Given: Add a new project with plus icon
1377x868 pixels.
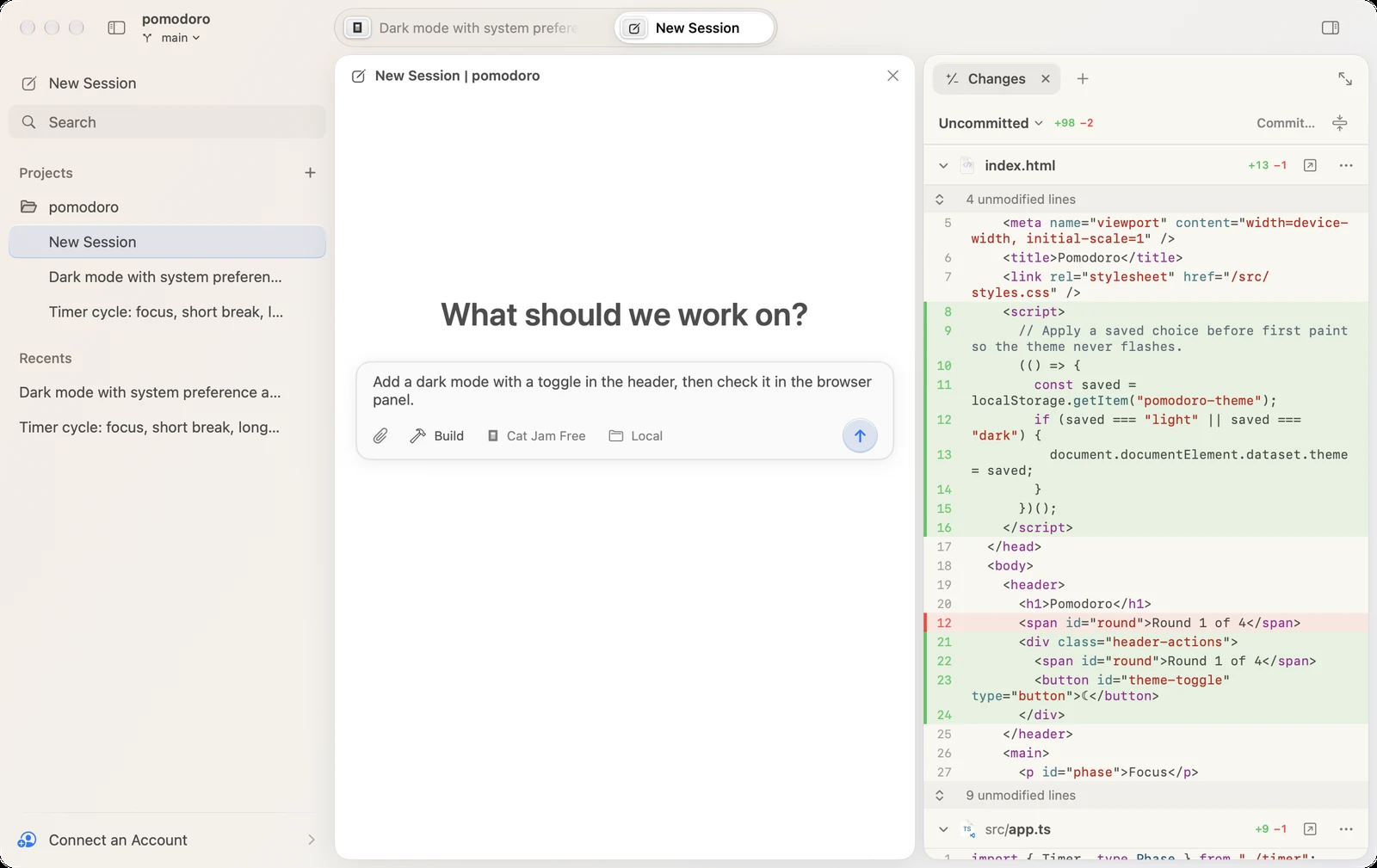Looking at the screenshot, I should [310, 173].
